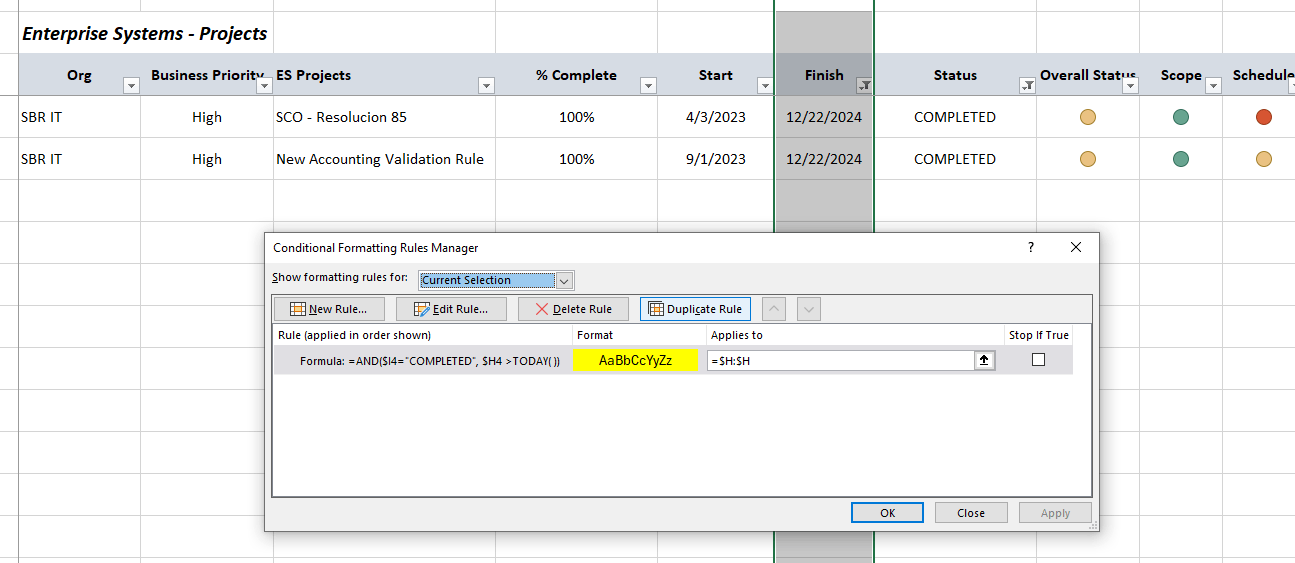
Task: Click the Close button in dialog
Action: coord(971,513)
